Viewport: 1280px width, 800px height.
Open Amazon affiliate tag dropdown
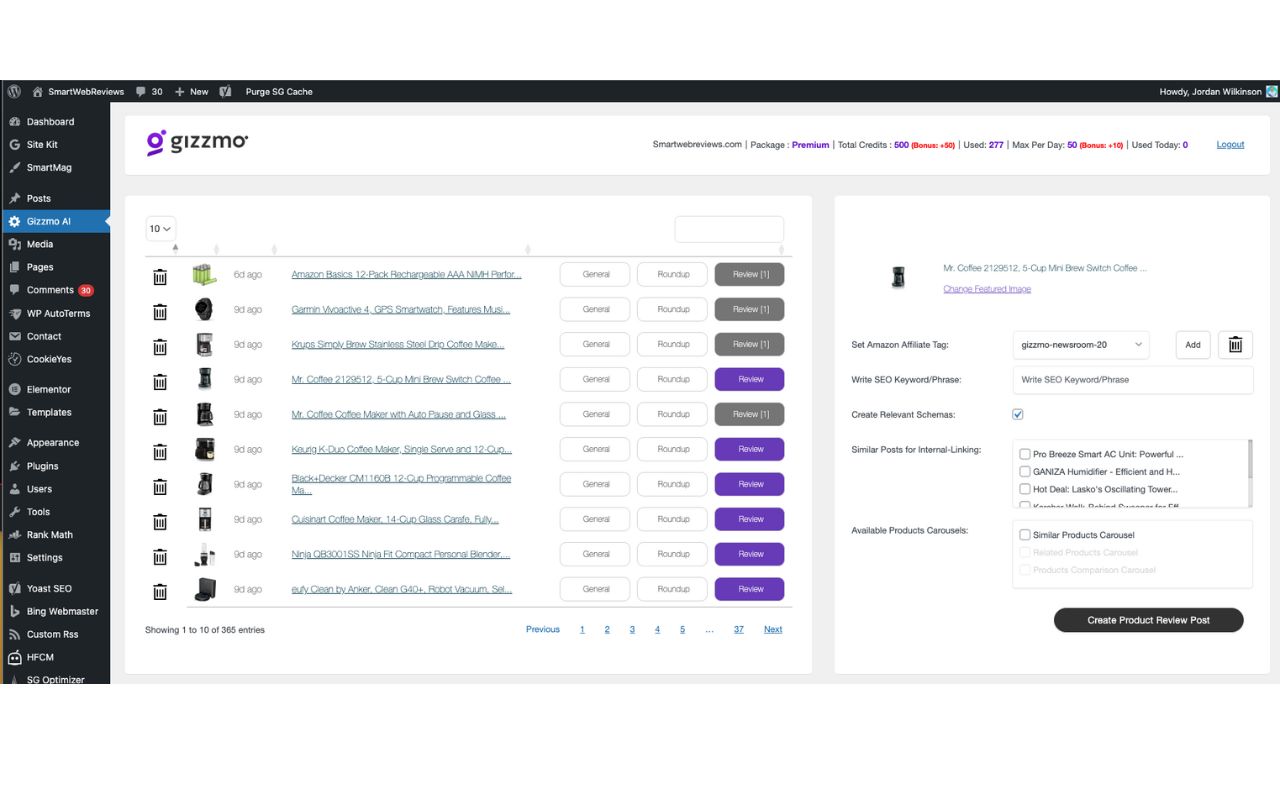coord(1081,345)
